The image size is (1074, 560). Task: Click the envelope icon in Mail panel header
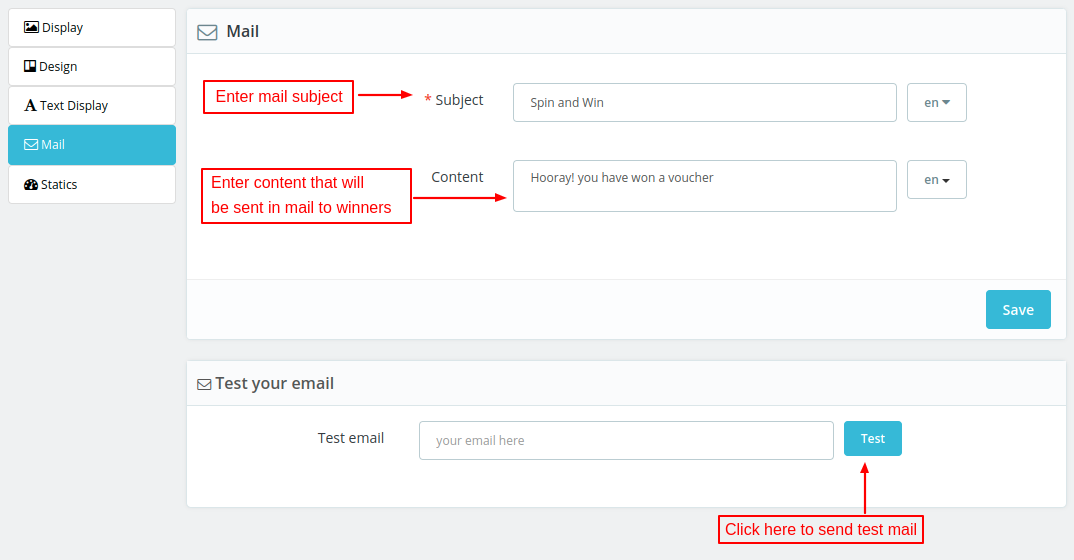click(x=207, y=32)
